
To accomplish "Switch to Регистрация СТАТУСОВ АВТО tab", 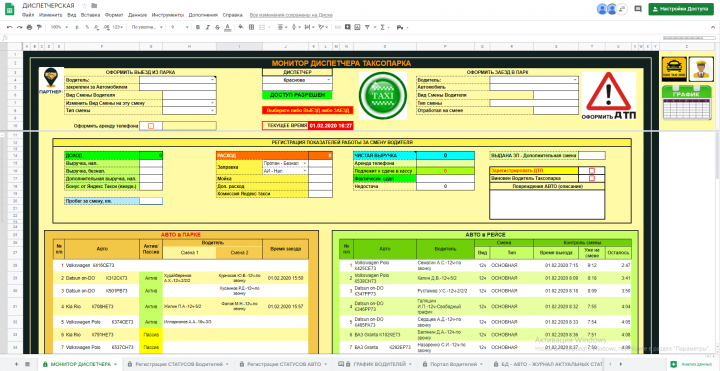I will (284, 364).
